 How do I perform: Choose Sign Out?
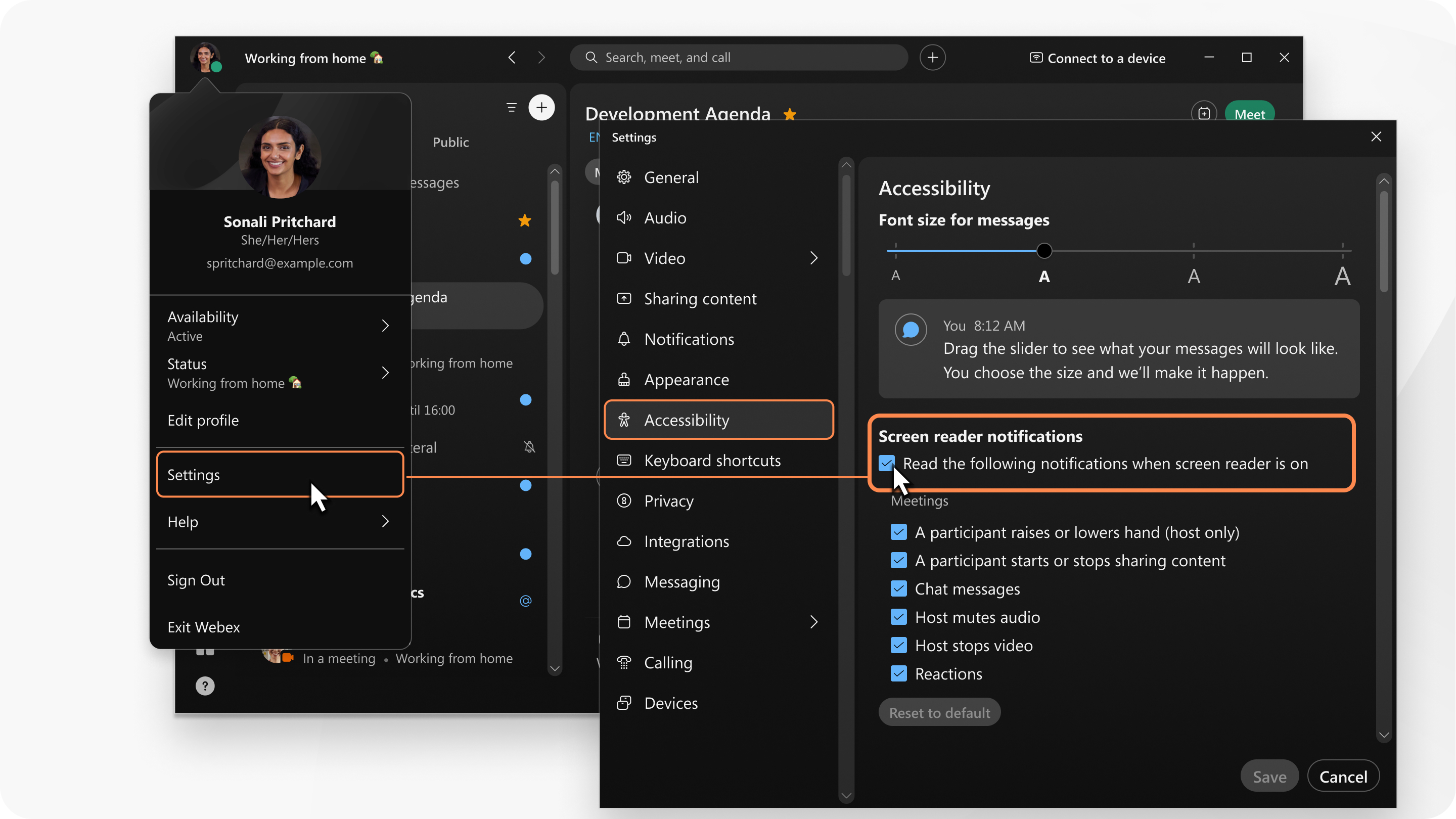pos(196,580)
